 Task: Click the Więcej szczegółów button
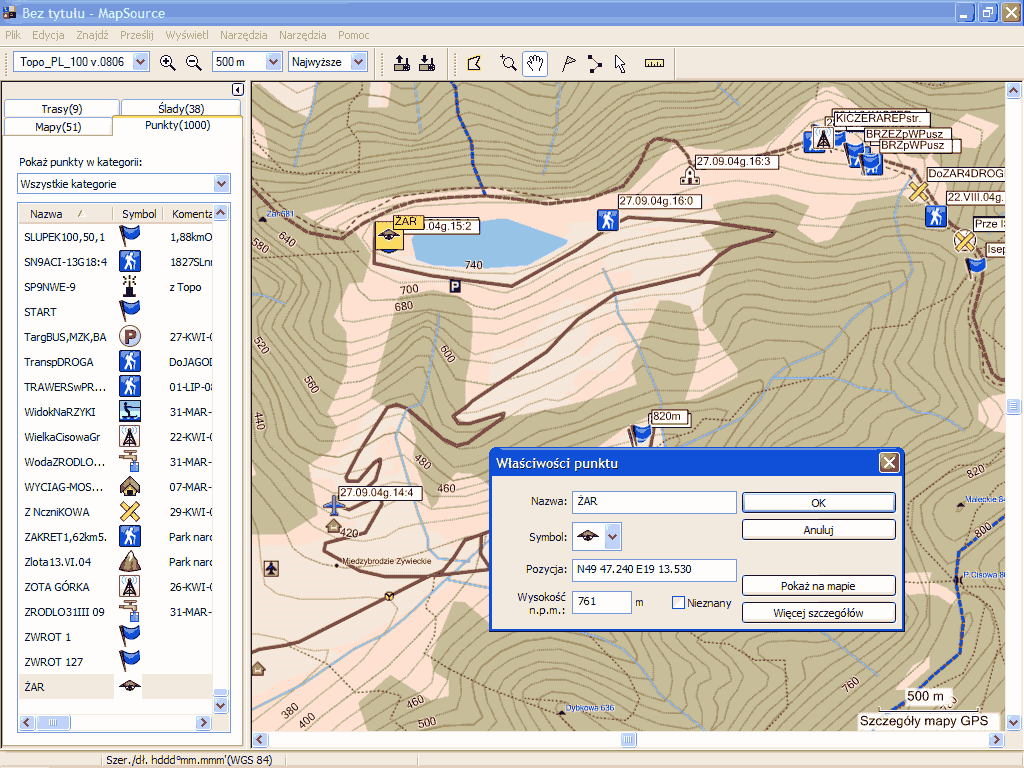tap(818, 613)
